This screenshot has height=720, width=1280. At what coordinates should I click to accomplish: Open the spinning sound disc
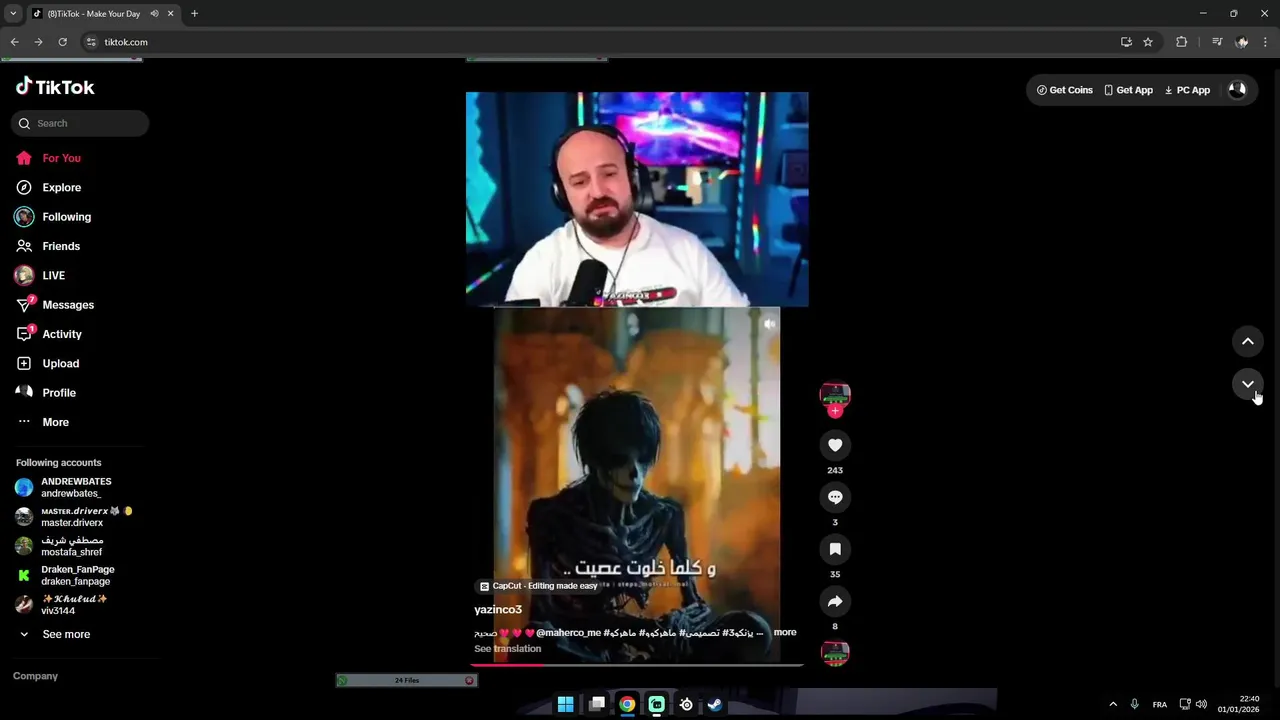835,653
